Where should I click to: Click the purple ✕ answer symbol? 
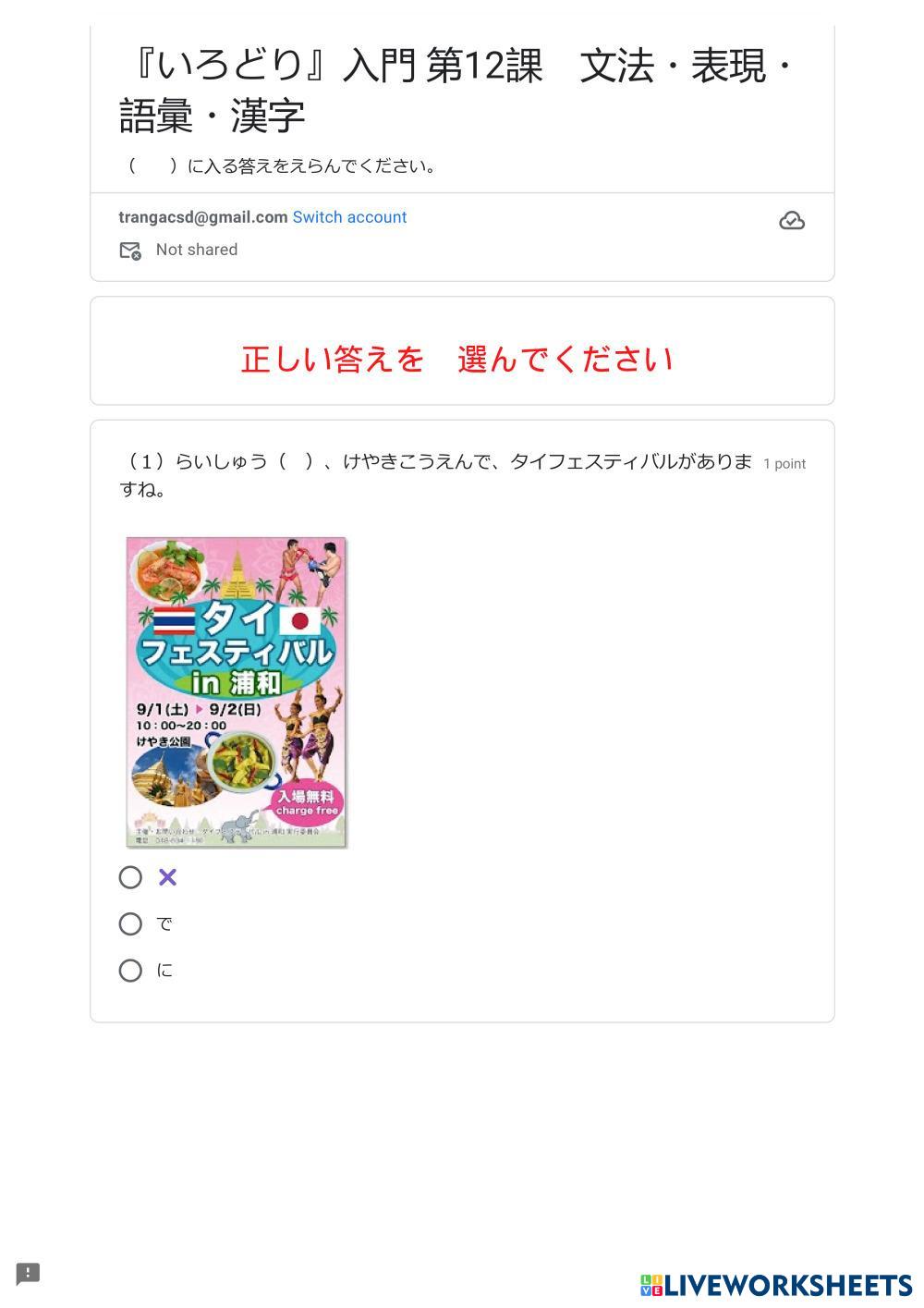167,877
